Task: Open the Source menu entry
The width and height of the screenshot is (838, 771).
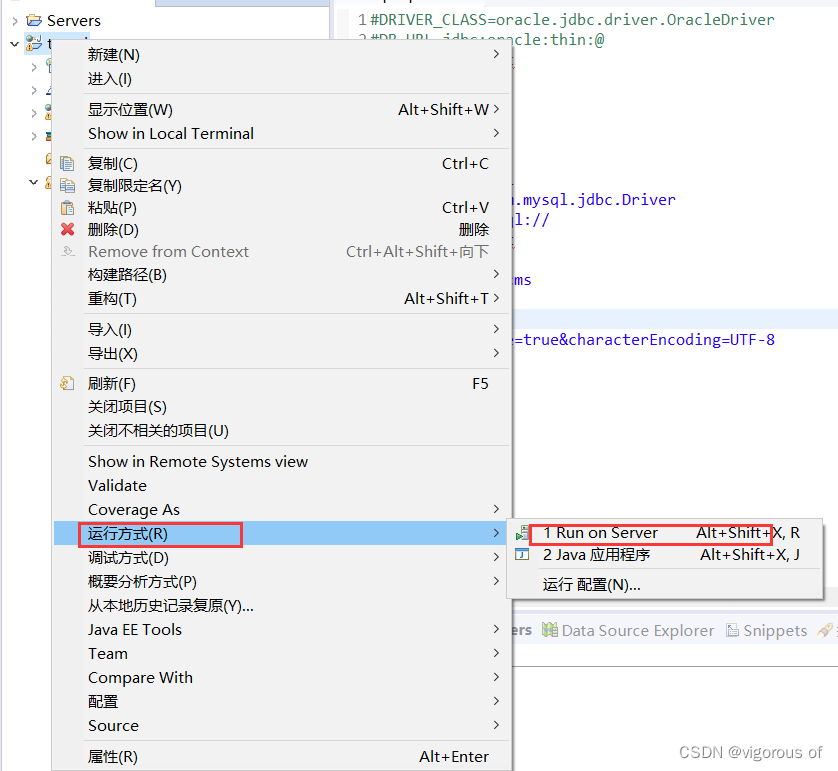Action: pos(282,726)
